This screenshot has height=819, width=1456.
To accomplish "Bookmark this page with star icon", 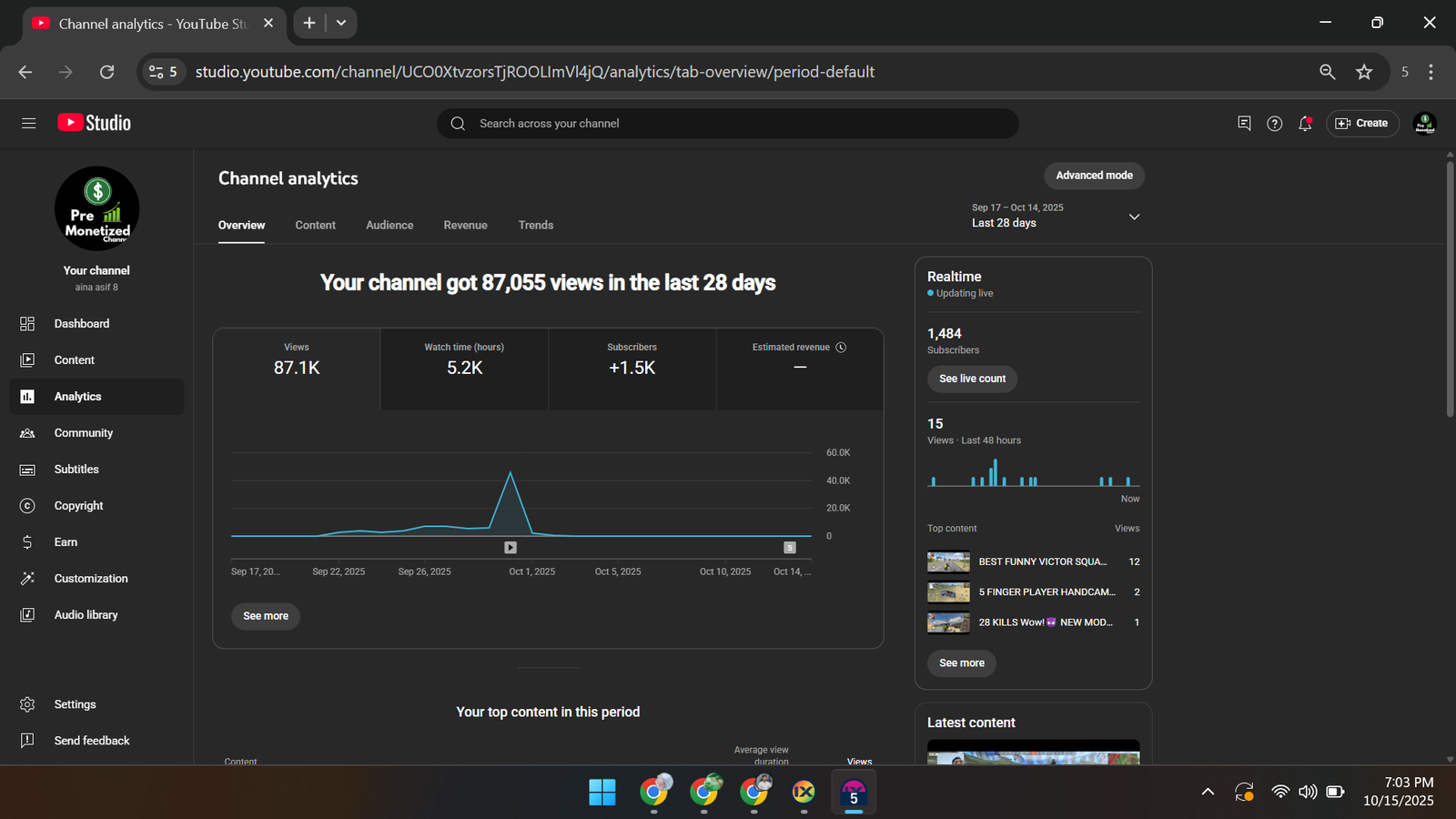I will 1363,72.
